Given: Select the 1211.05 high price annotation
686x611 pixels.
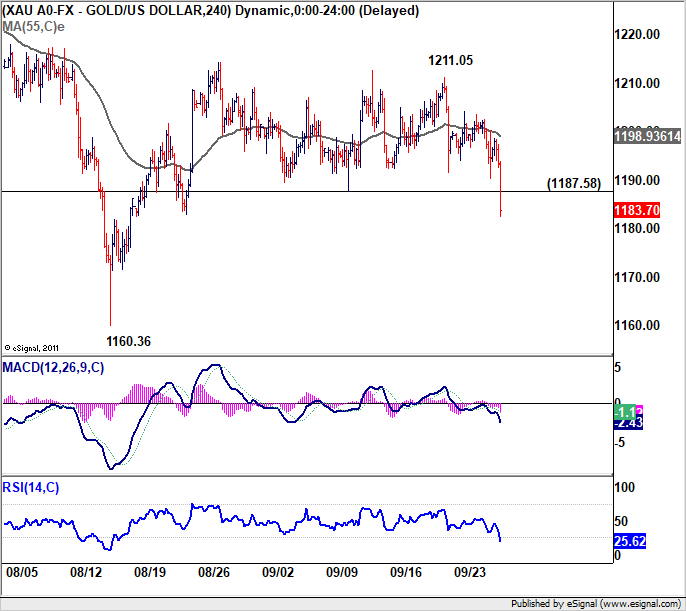Looking at the screenshot, I should (450, 60).
